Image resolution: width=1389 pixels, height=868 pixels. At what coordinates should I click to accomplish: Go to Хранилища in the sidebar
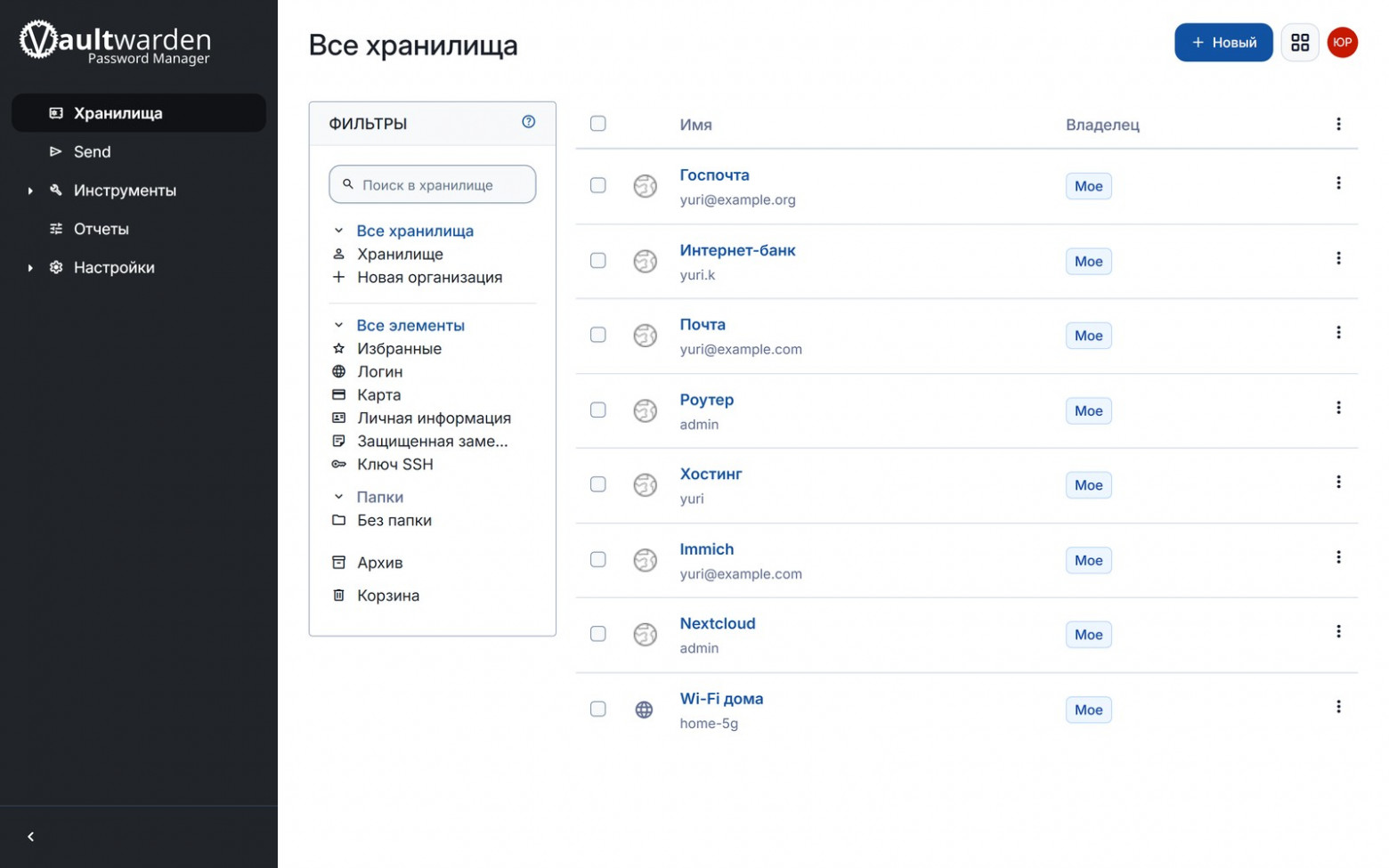pos(139,113)
